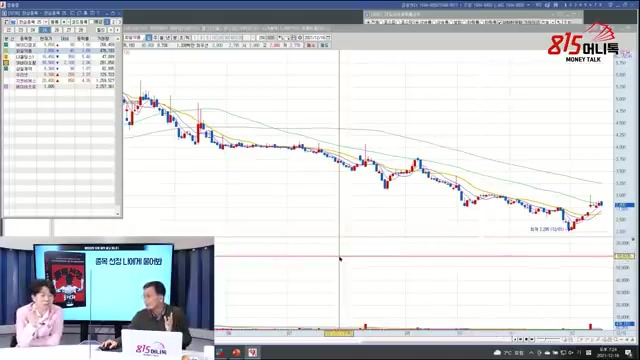This screenshot has height=360, width=640.
Task: Open the taskbar clock showing 2021-12-16
Action: click(608, 353)
